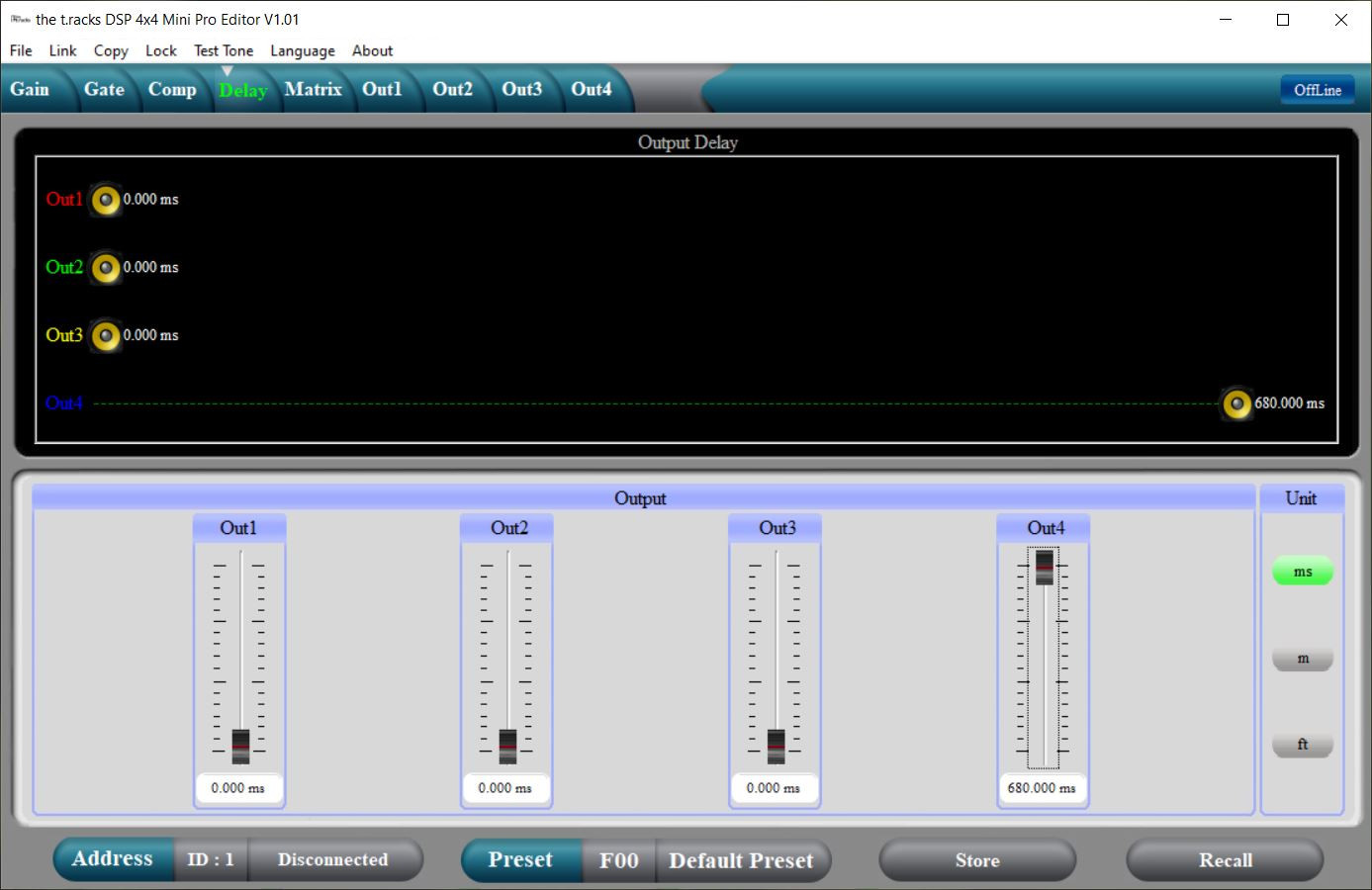Click the Out3 0.000 ms value field
The height and width of the screenshot is (890, 1372).
pyautogui.click(x=774, y=788)
